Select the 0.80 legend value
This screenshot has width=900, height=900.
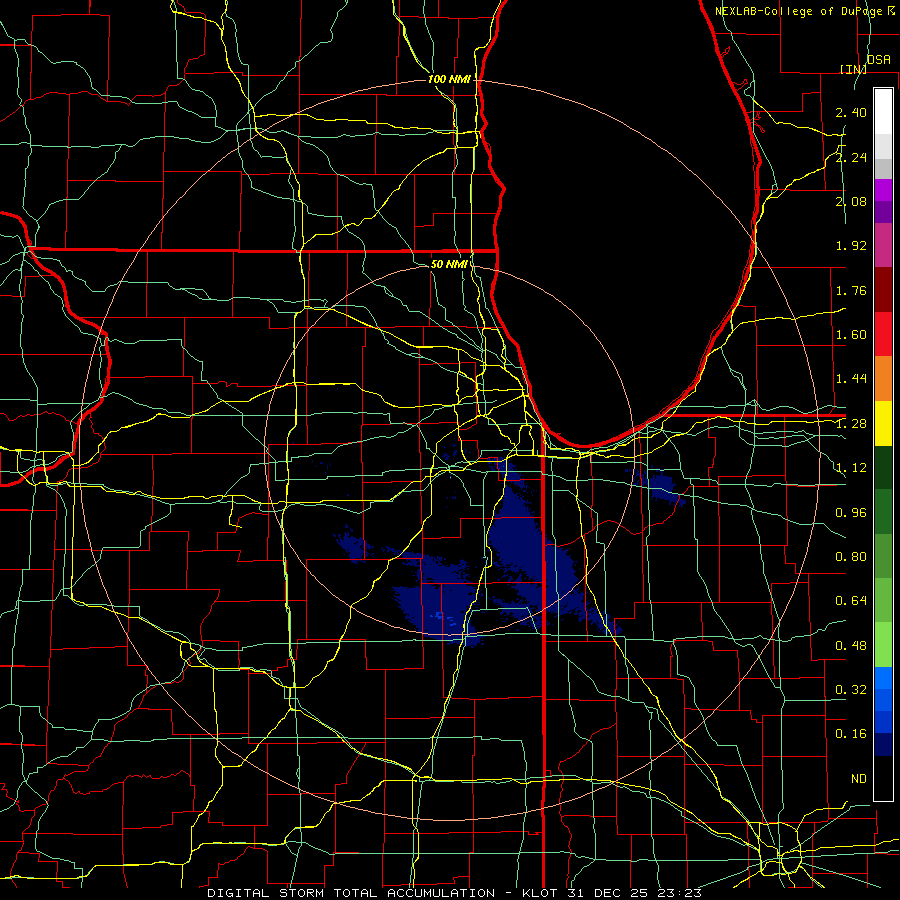(851, 557)
